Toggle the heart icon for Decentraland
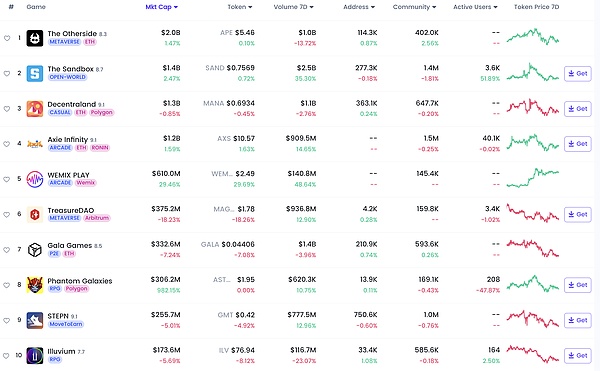 click(x=7, y=109)
